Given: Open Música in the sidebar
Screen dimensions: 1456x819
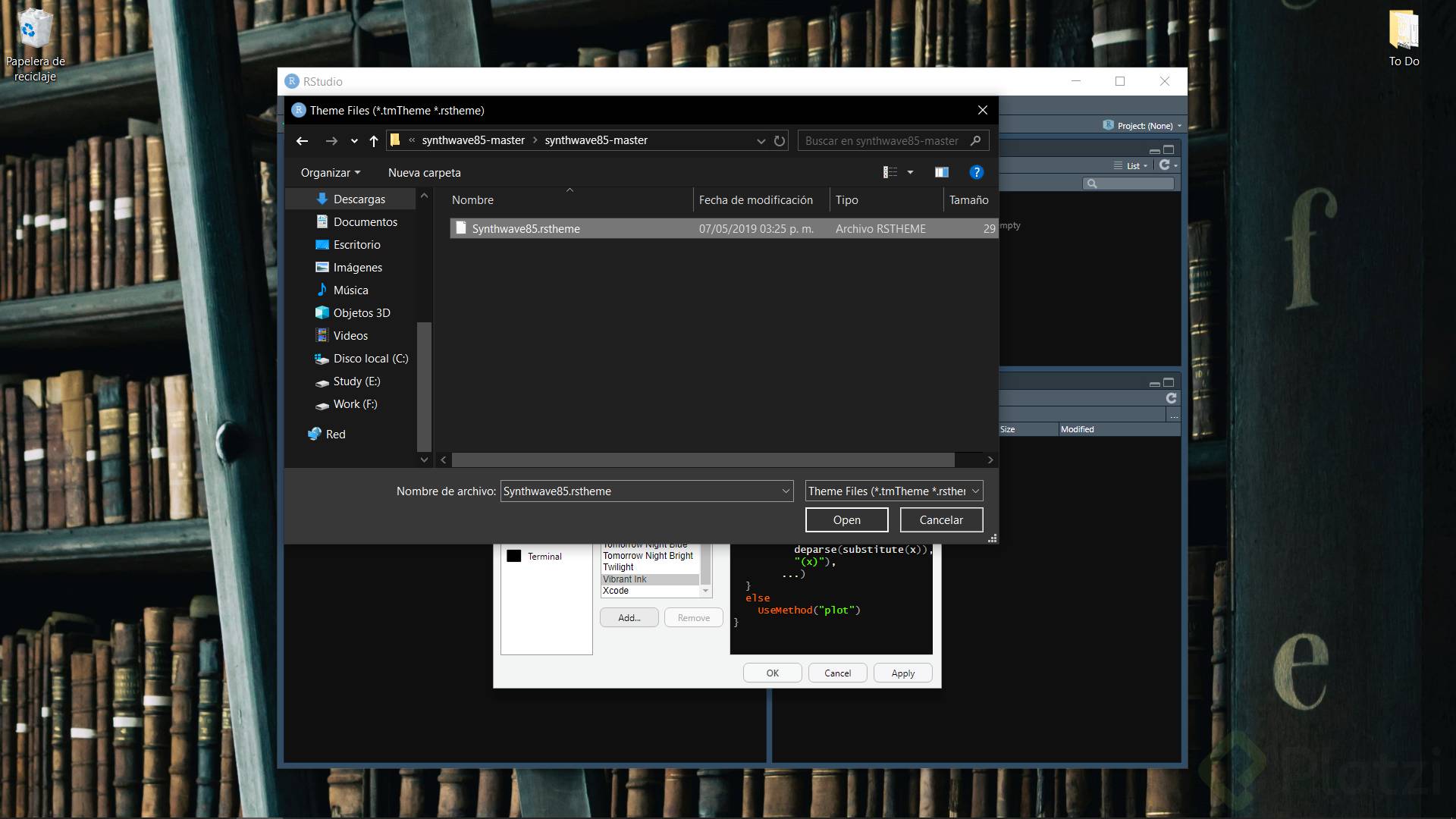Looking at the screenshot, I should click(x=350, y=290).
